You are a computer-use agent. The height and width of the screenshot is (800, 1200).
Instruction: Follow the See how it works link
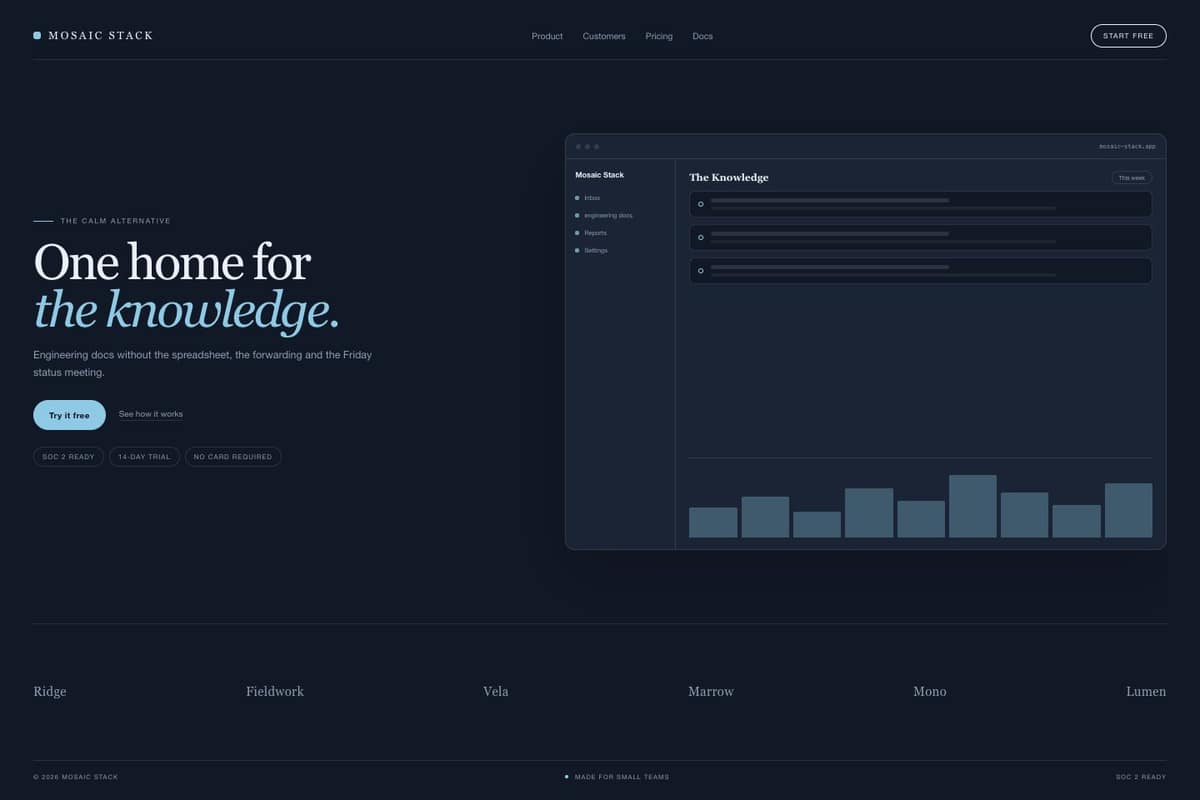coord(151,414)
